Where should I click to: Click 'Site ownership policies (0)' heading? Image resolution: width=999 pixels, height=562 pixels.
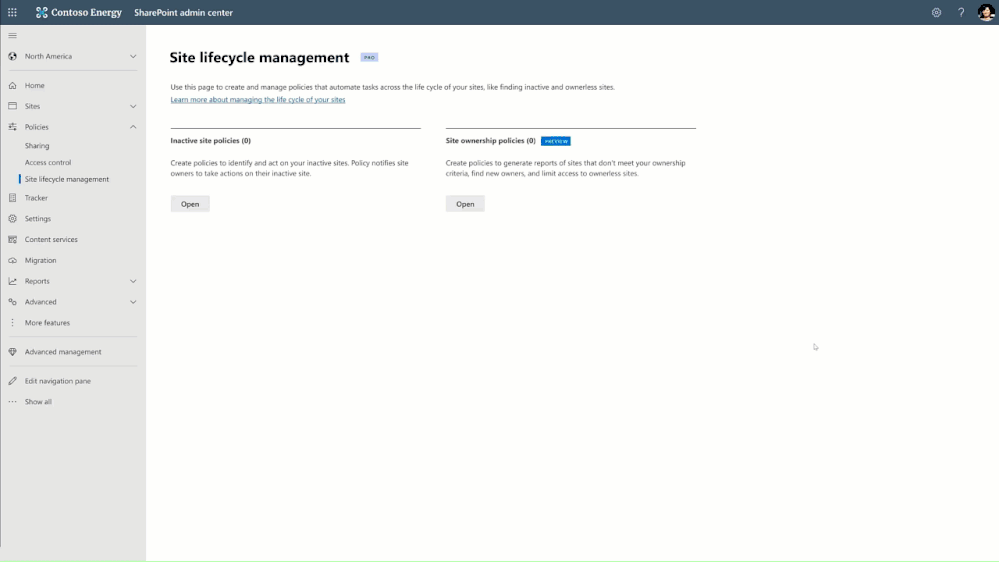point(491,140)
